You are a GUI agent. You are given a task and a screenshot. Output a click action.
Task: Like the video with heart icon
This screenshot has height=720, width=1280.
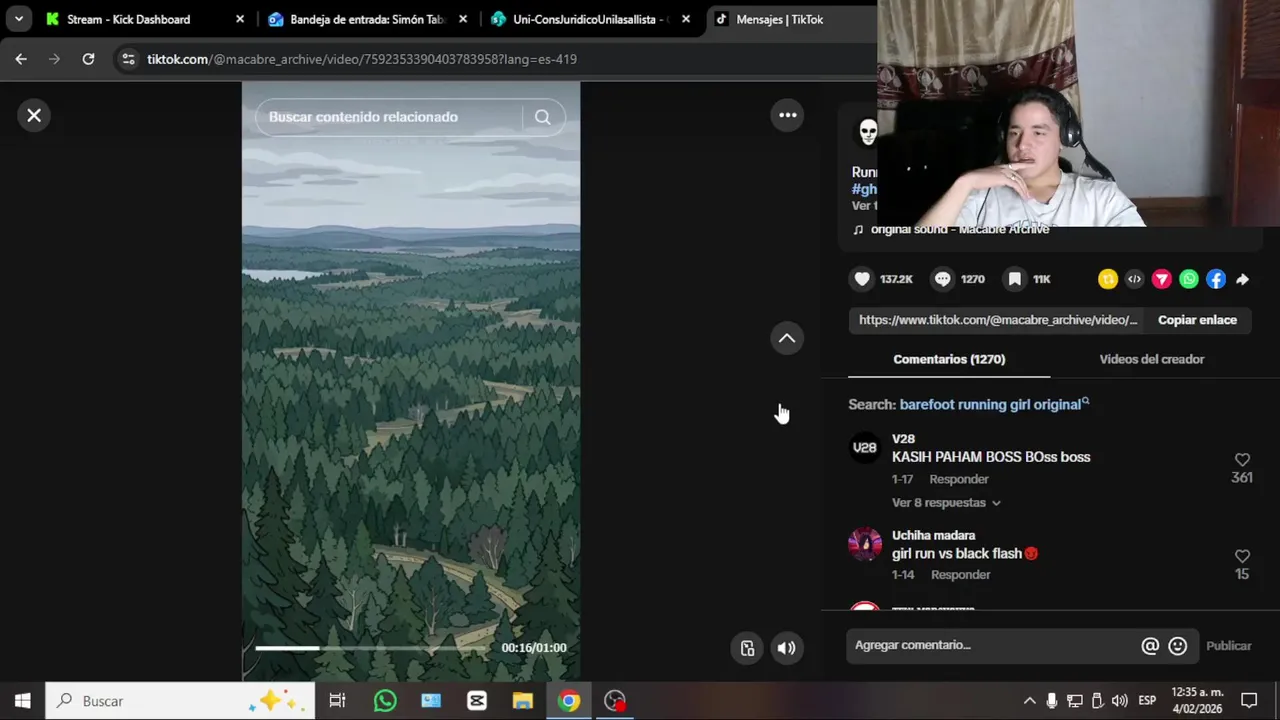pyautogui.click(x=862, y=279)
